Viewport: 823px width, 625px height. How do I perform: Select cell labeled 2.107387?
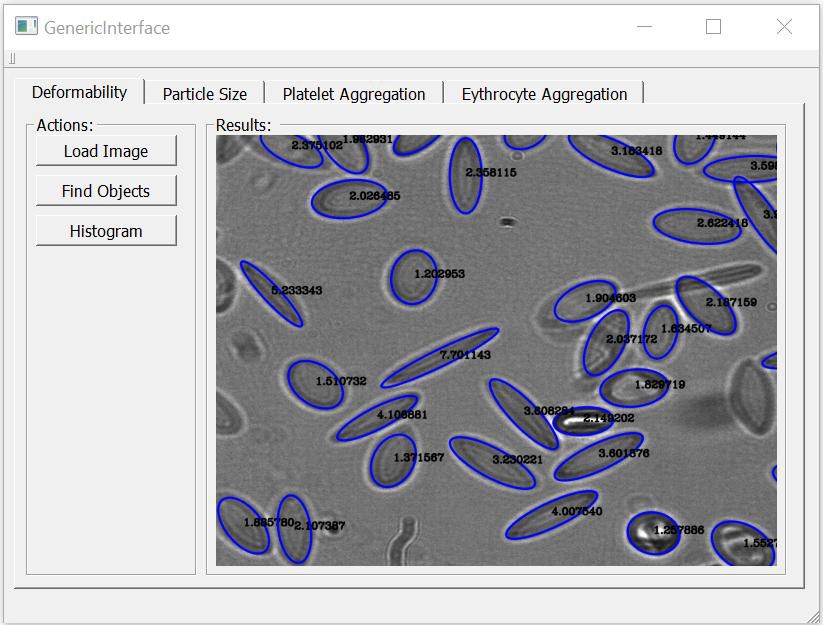click(x=294, y=529)
